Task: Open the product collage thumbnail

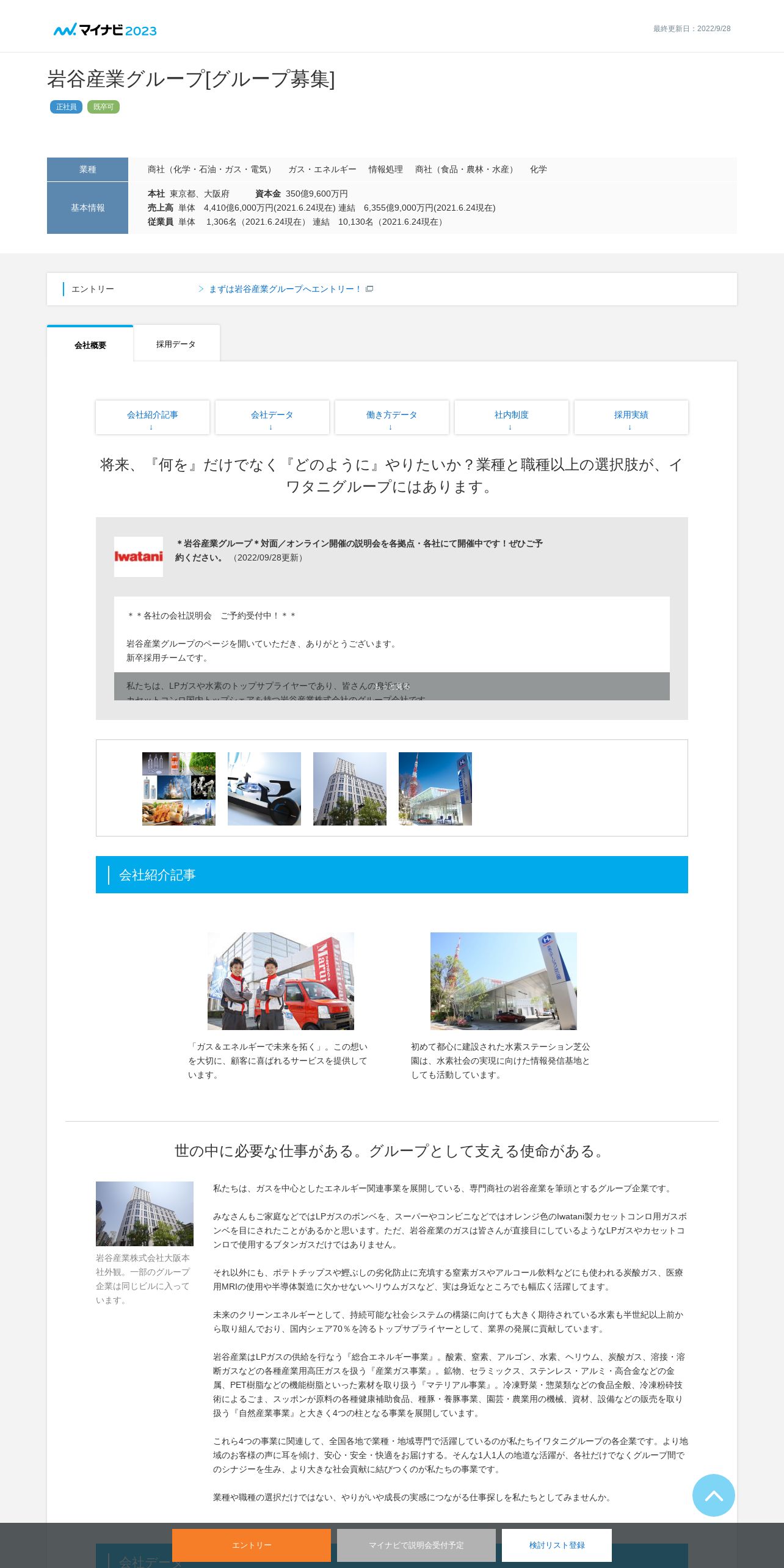Action: point(179,789)
